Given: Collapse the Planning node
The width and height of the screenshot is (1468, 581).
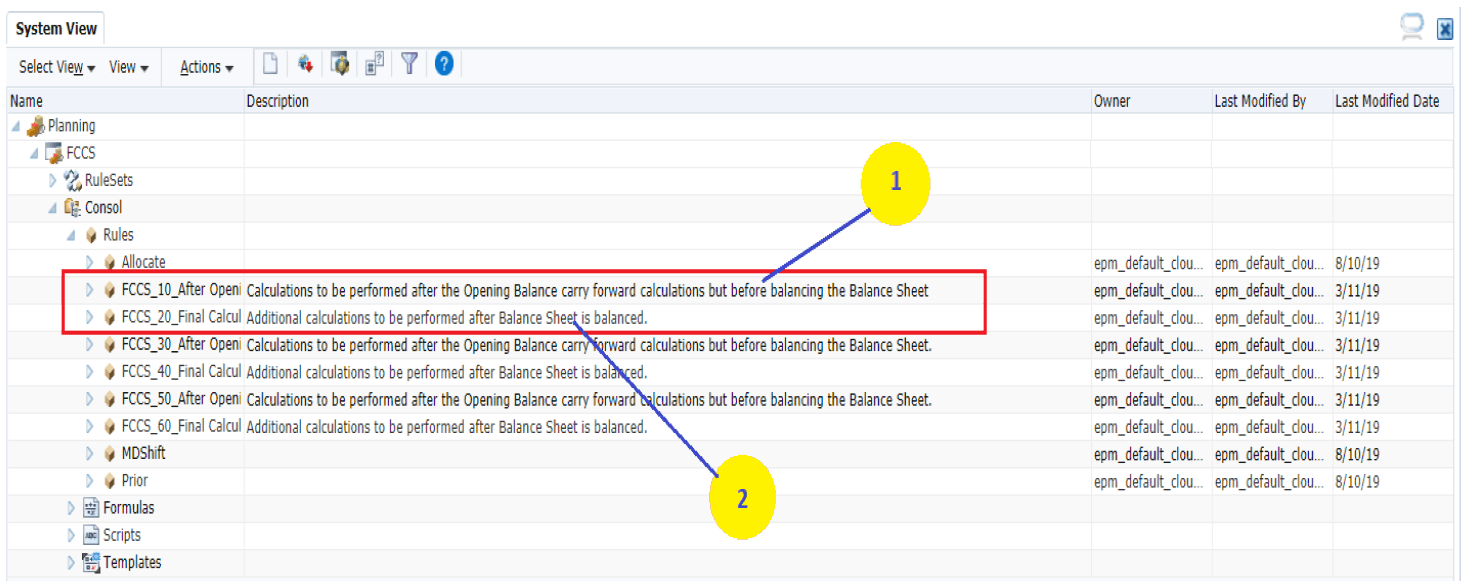Looking at the screenshot, I should click(16, 127).
